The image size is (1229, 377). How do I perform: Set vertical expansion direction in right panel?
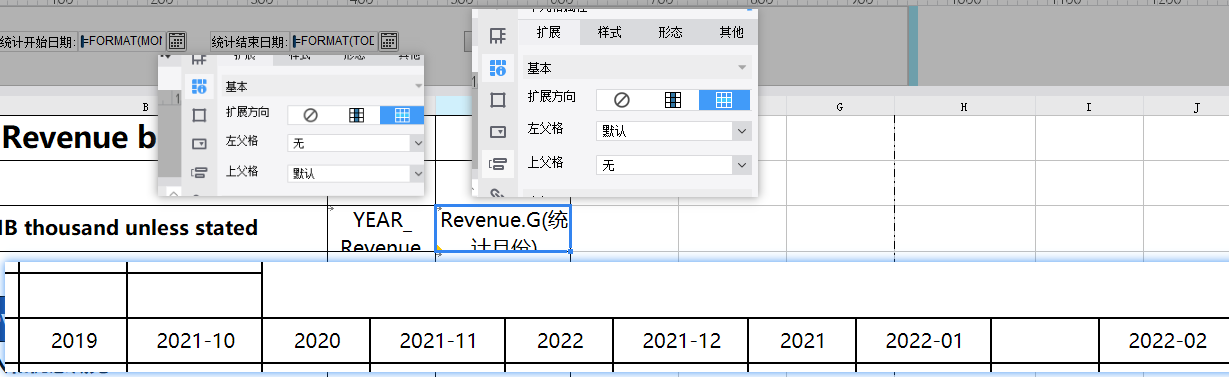tap(673, 99)
